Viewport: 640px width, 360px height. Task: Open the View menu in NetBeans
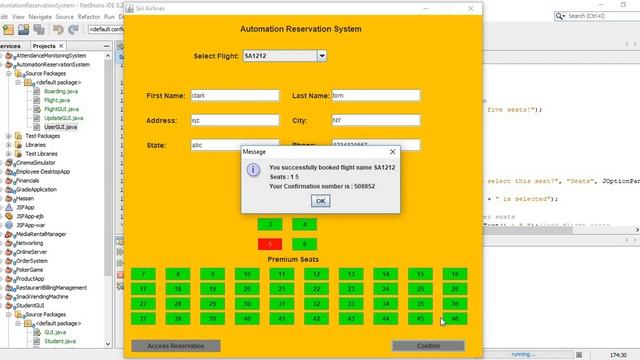click(x=18, y=17)
